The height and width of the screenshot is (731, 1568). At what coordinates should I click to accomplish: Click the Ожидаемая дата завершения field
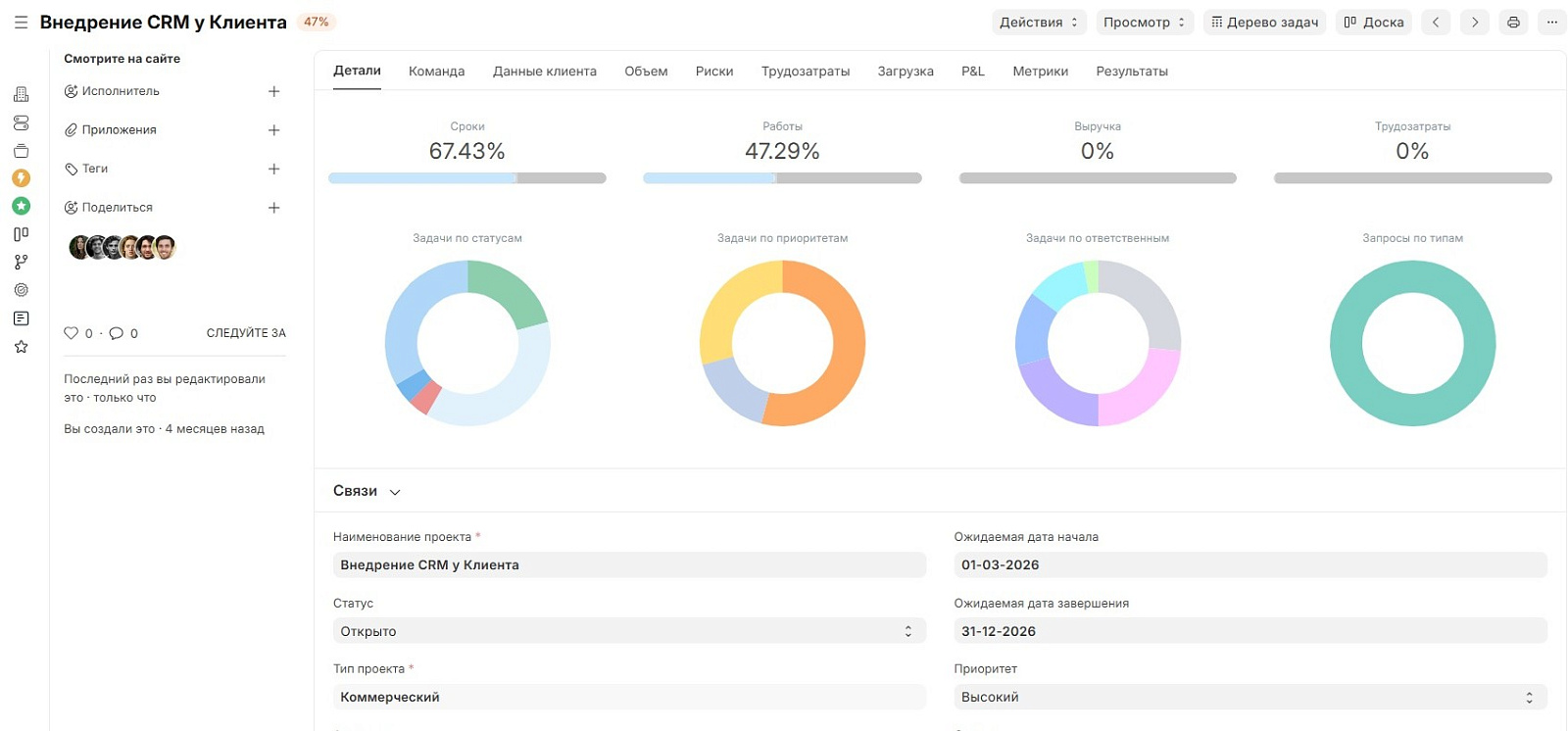(1250, 631)
